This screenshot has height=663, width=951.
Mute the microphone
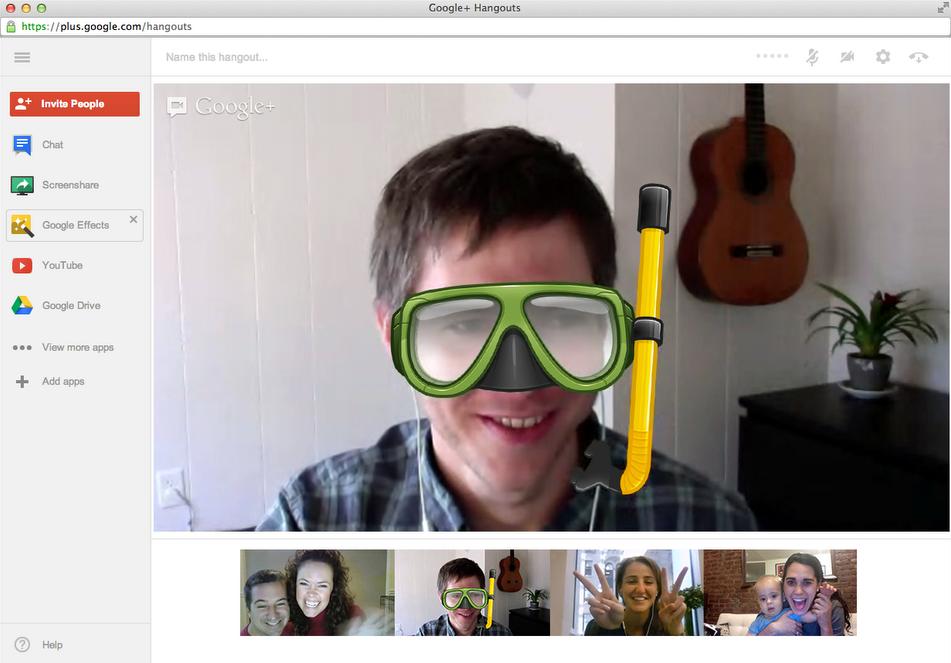812,57
